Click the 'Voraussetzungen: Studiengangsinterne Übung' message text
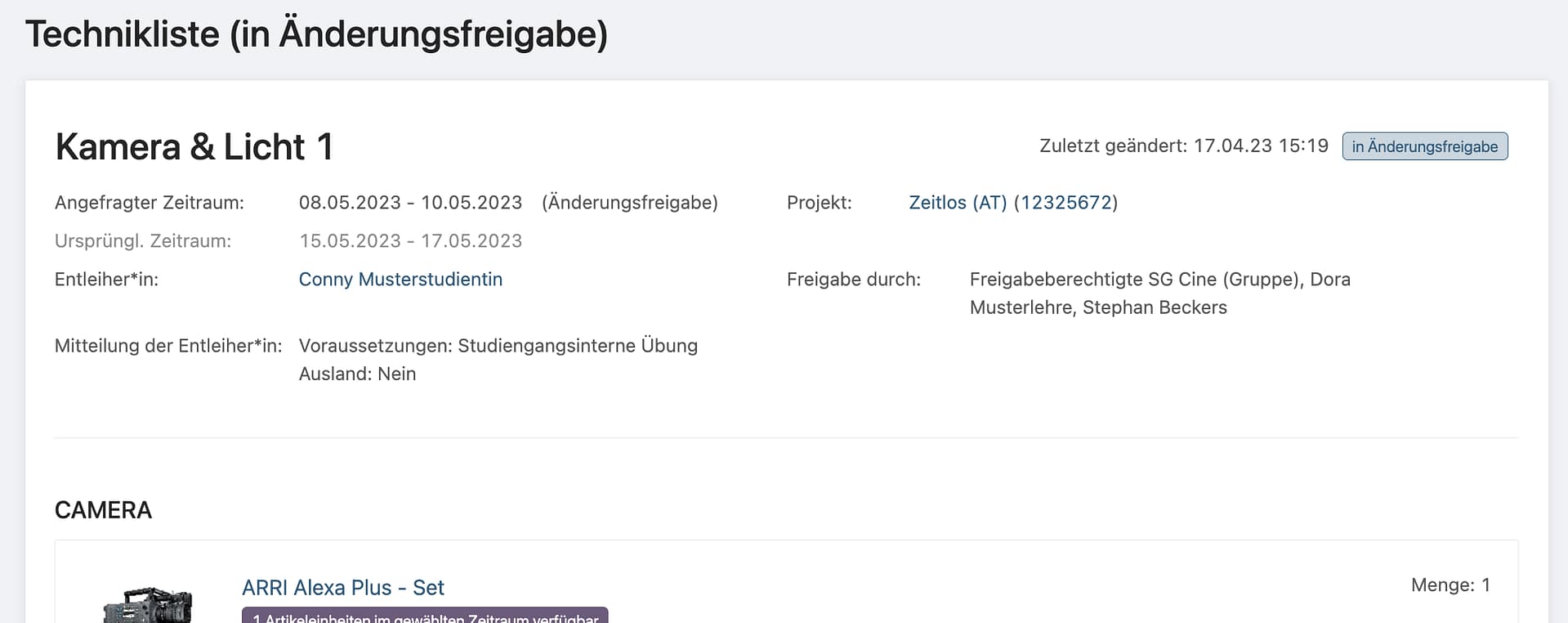1568x623 pixels. point(498,346)
